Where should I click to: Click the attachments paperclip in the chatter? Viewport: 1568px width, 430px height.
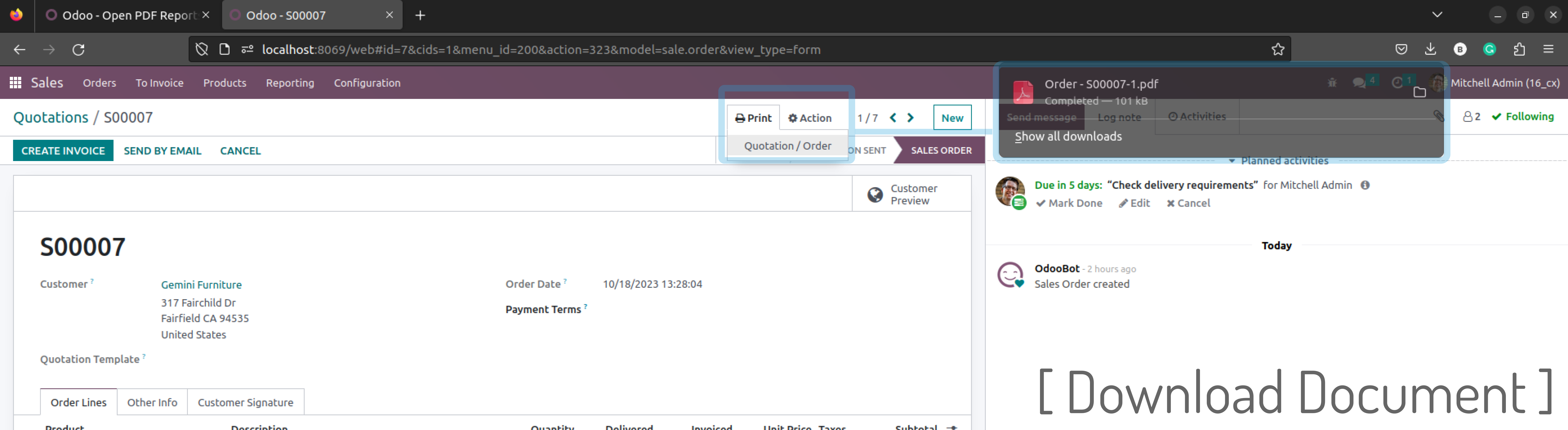point(1439,116)
